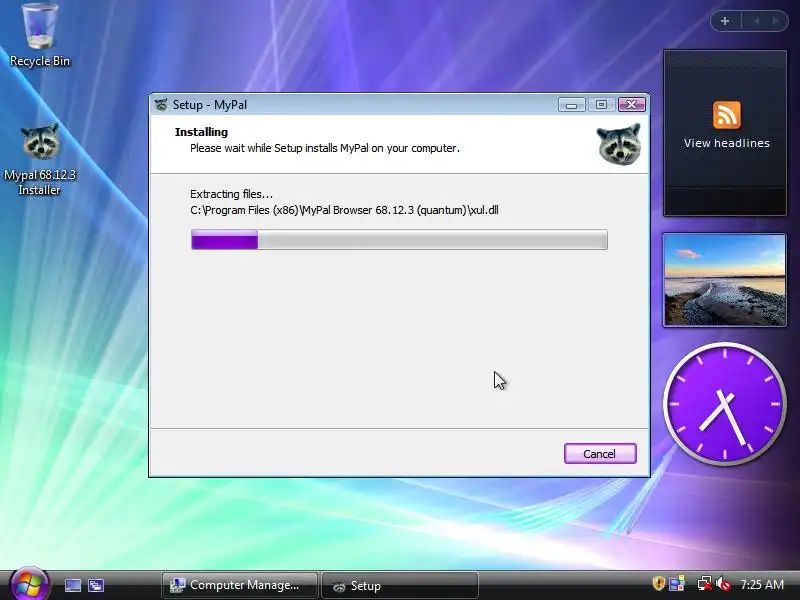Go to next gadget page arrow

point(776,21)
